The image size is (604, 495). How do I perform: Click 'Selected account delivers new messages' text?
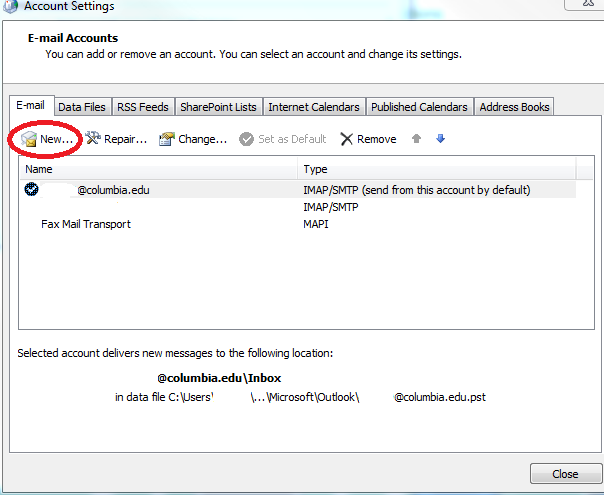pos(175,353)
